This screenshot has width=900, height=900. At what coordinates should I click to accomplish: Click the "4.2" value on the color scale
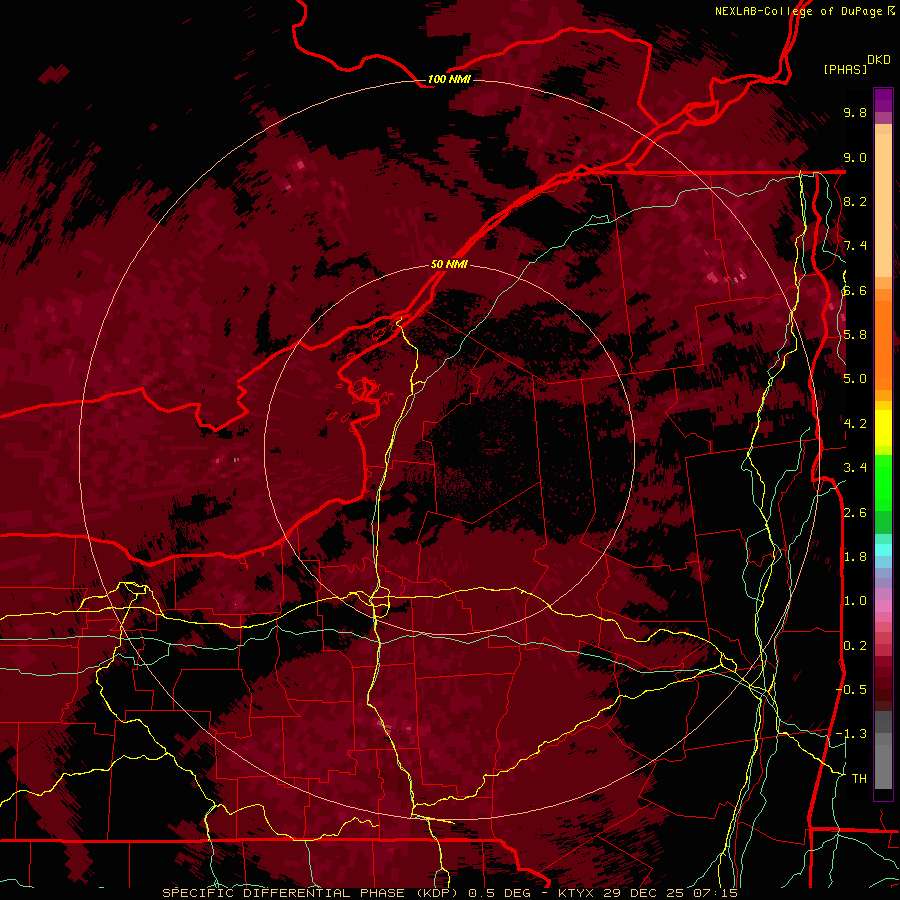pos(855,424)
